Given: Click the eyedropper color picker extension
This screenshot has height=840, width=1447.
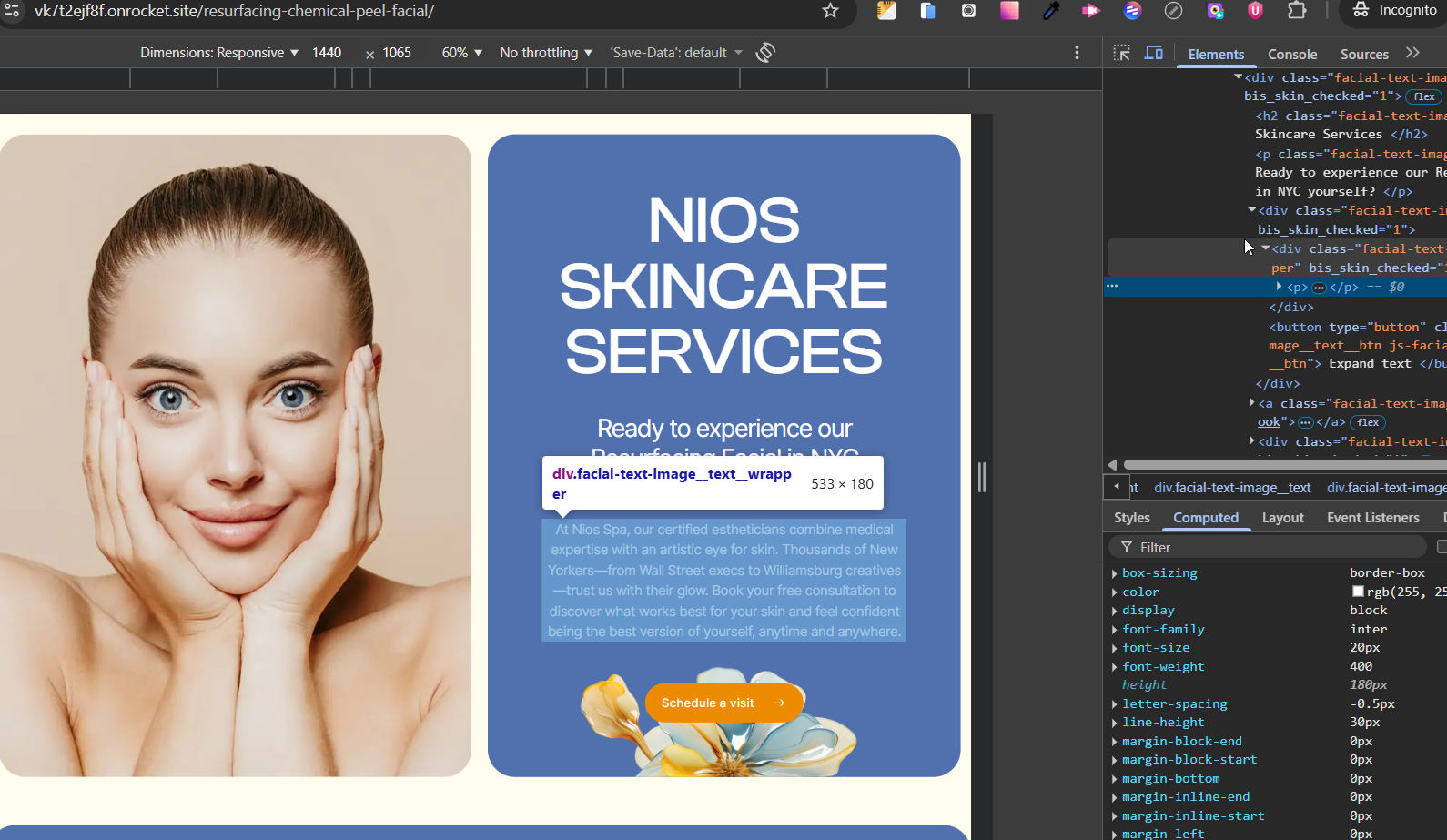Looking at the screenshot, I should click(1051, 11).
